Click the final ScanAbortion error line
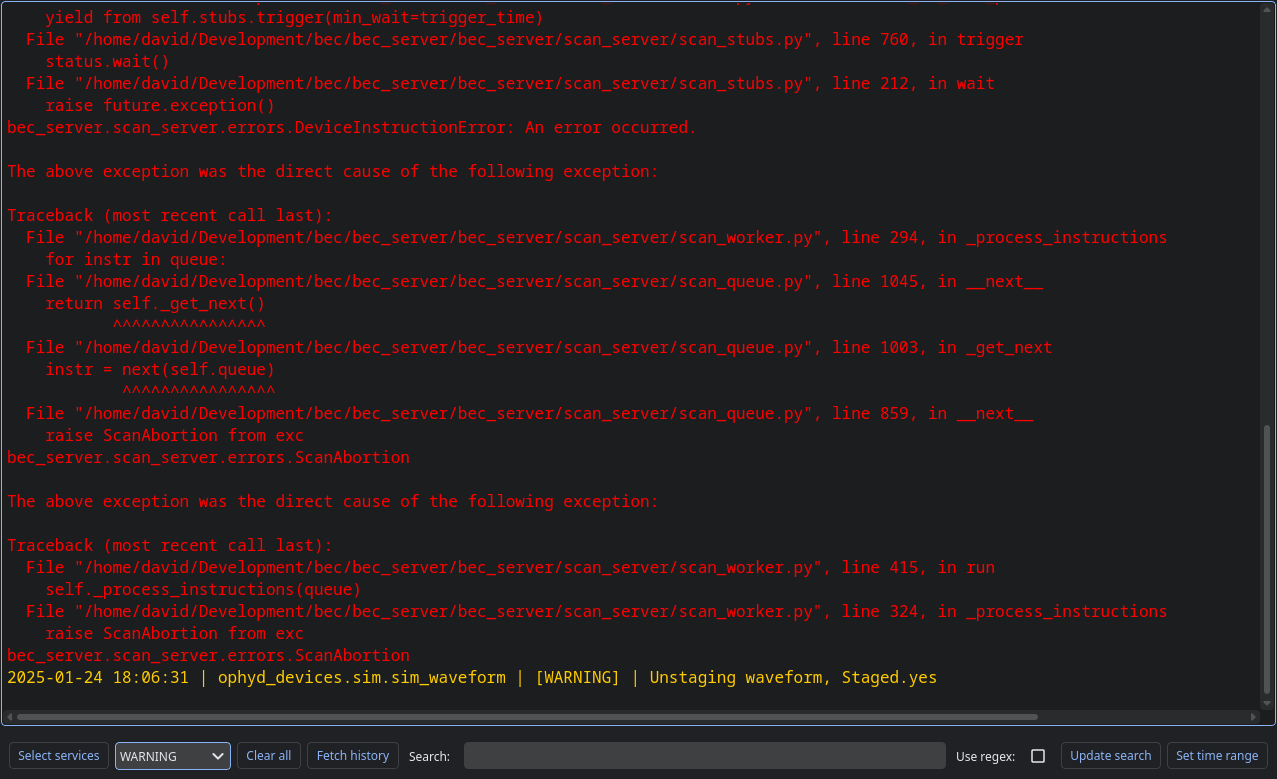This screenshot has height=779, width=1277. coord(208,656)
